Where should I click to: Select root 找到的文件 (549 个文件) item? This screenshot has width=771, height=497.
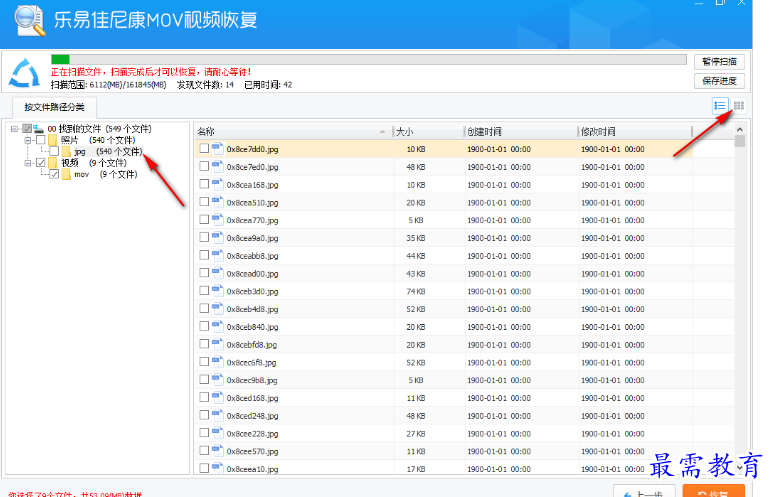click(99, 129)
